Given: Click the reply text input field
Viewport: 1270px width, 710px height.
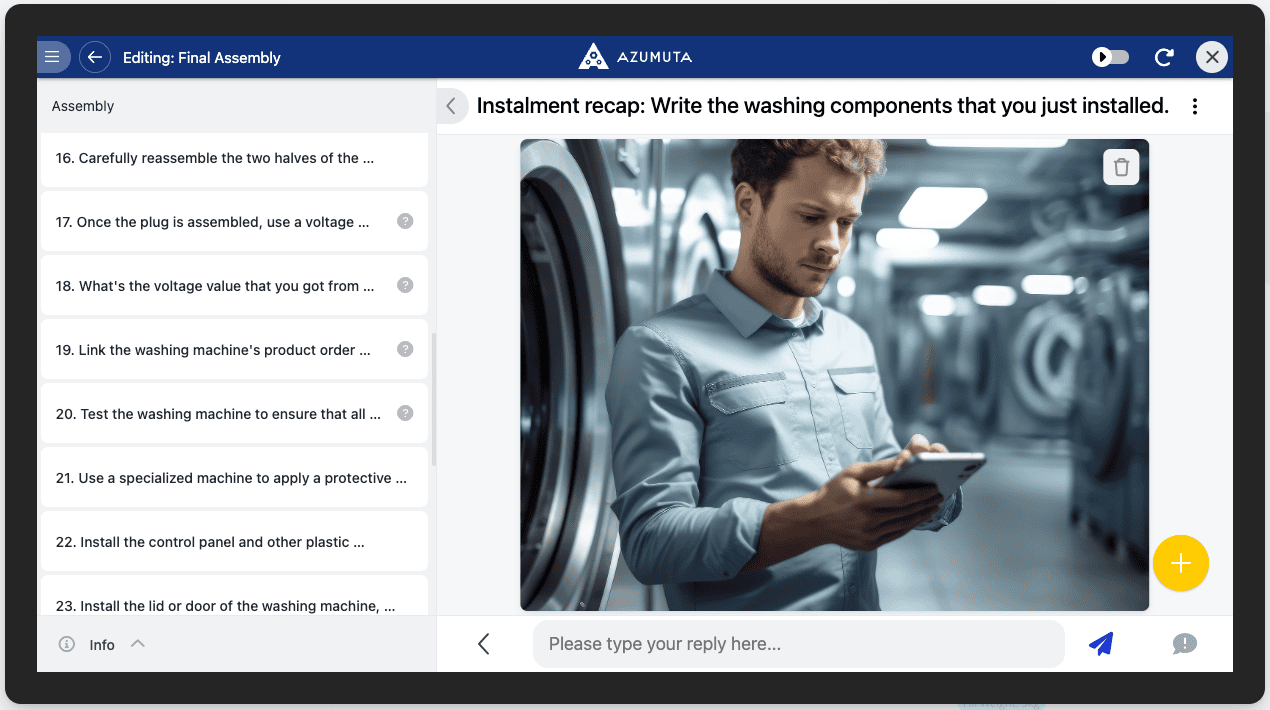Looking at the screenshot, I should pos(798,644).
